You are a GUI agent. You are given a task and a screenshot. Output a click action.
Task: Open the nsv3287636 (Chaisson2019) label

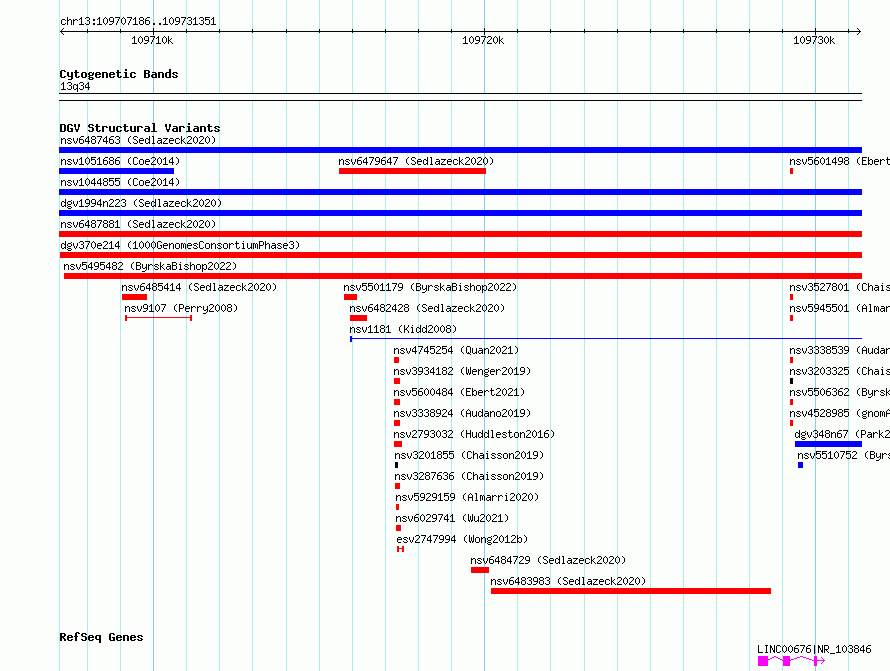(x=469, y=476)
